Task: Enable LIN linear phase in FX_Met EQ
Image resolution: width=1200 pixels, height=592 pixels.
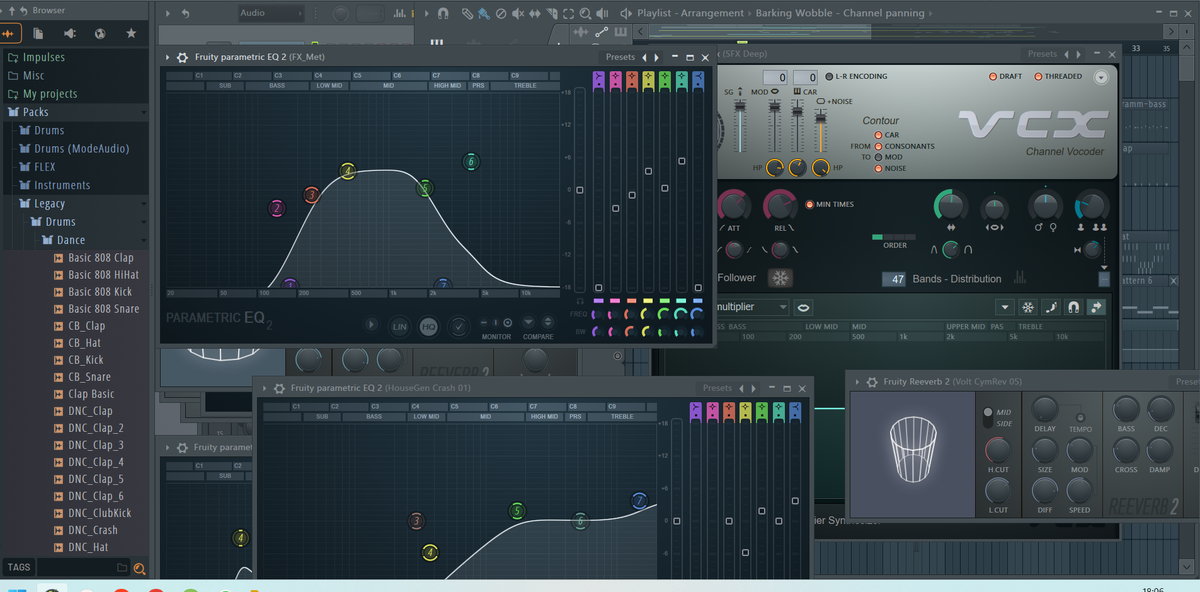Action: (399, 326)
